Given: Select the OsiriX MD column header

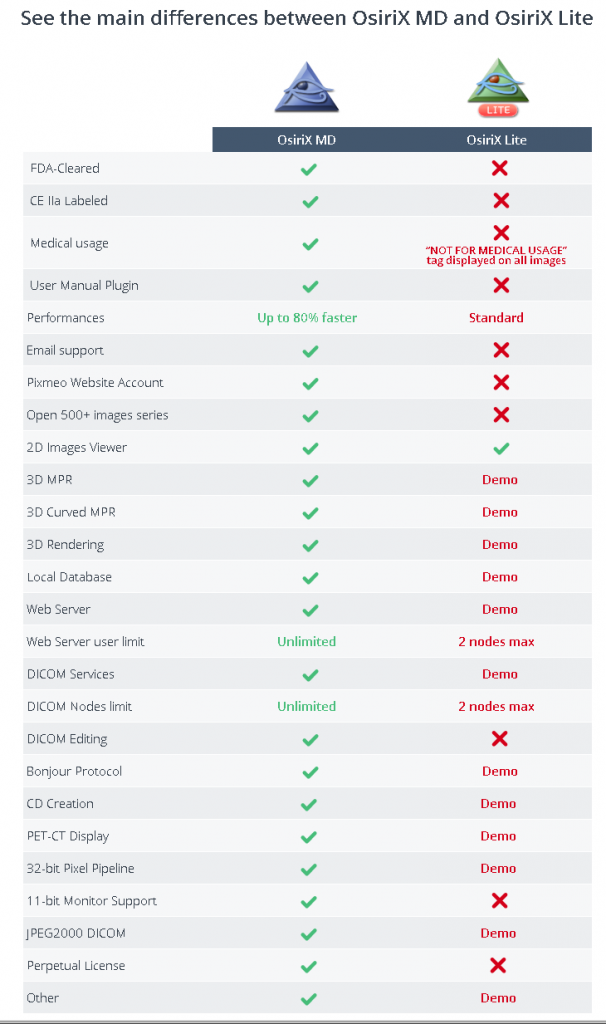Looking at the screenshot, I should [307, 140].
